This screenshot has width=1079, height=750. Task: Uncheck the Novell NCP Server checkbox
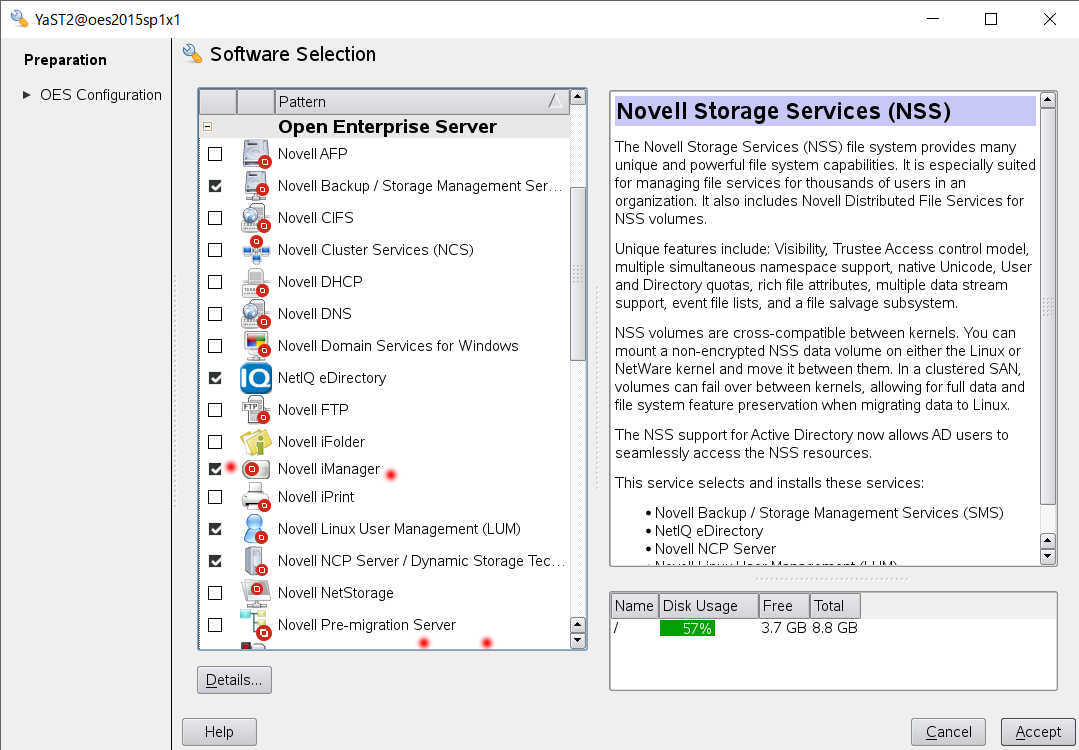[215, 561]
